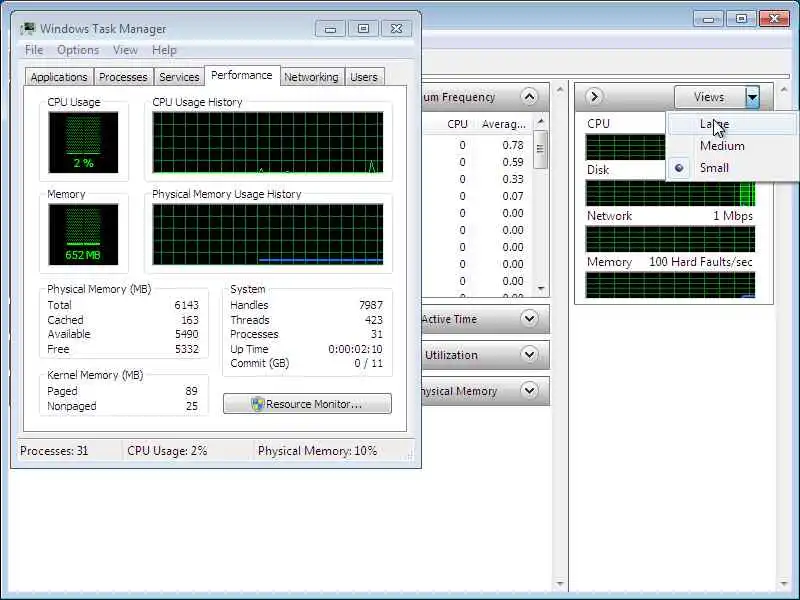
Task: Choose the Small view radio option
Action: (733, 168)
